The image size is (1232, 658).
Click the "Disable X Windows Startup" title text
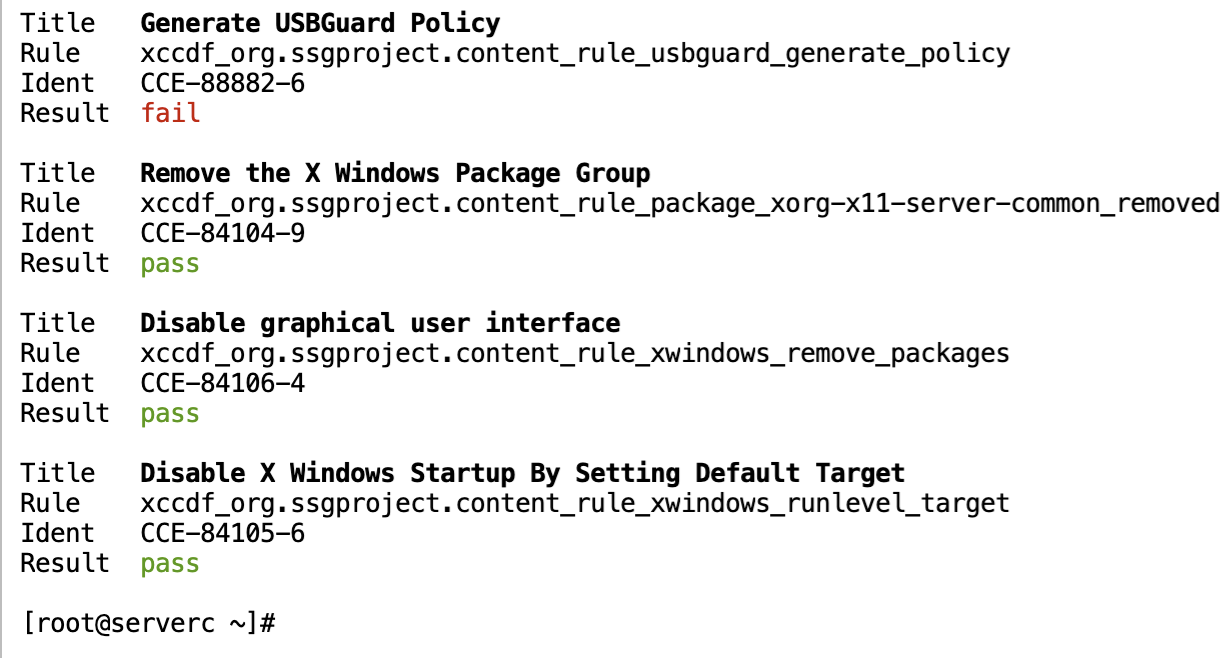(522, 473)
